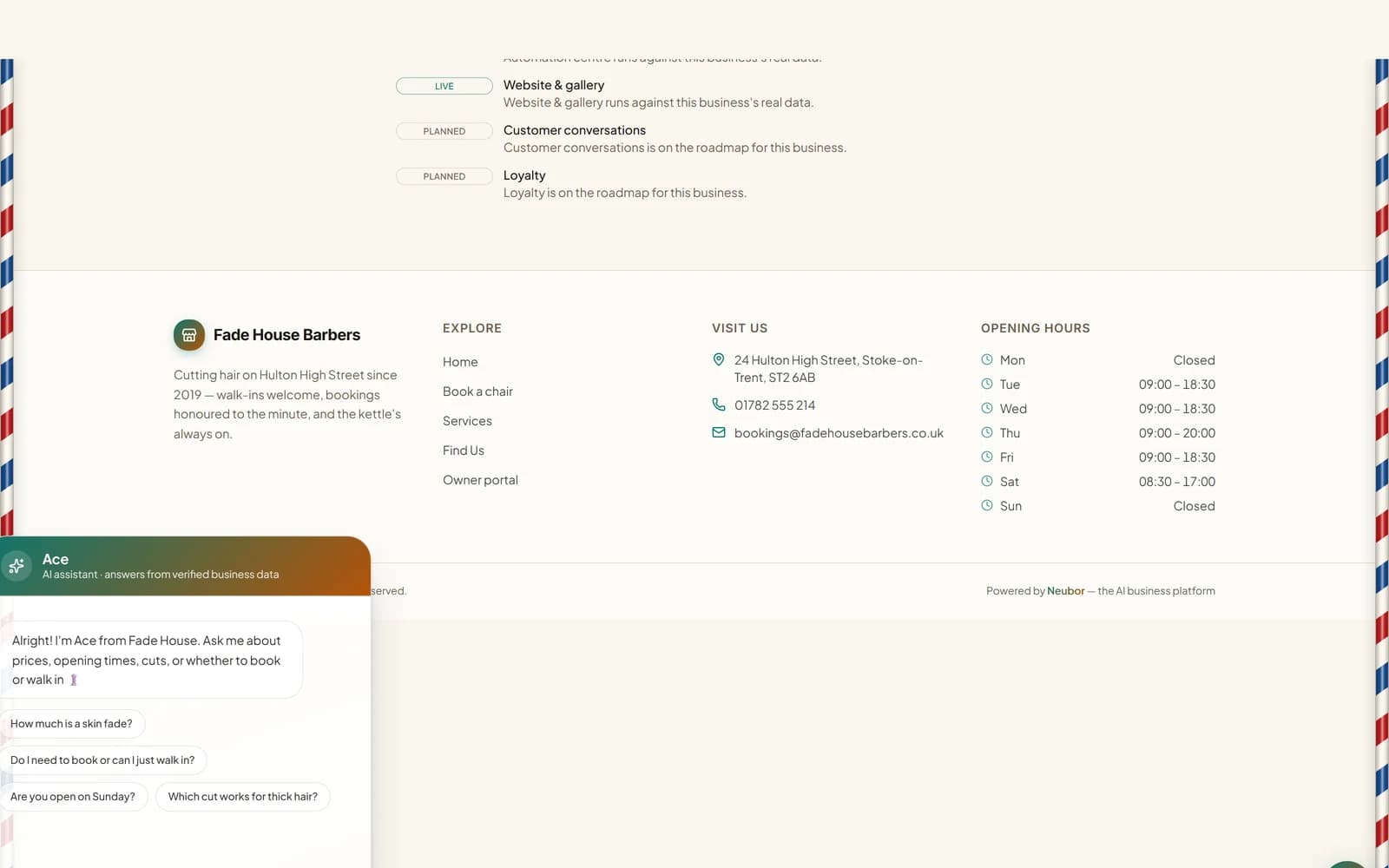This screenshot has width=1389, height=868.
Task: Click the Ace assistant sparkle icon
Action: pos(16,567)
